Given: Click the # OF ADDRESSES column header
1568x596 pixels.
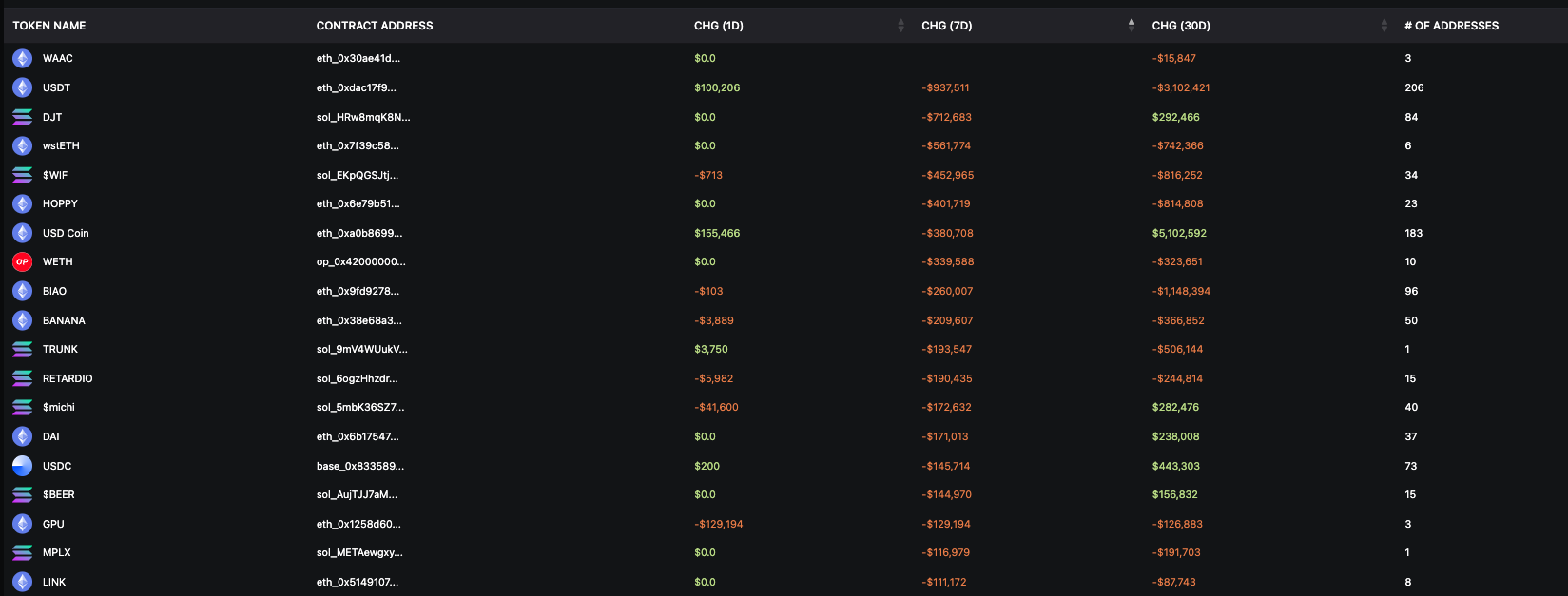Looking at the screenshot, I should tap(1452, 26).
